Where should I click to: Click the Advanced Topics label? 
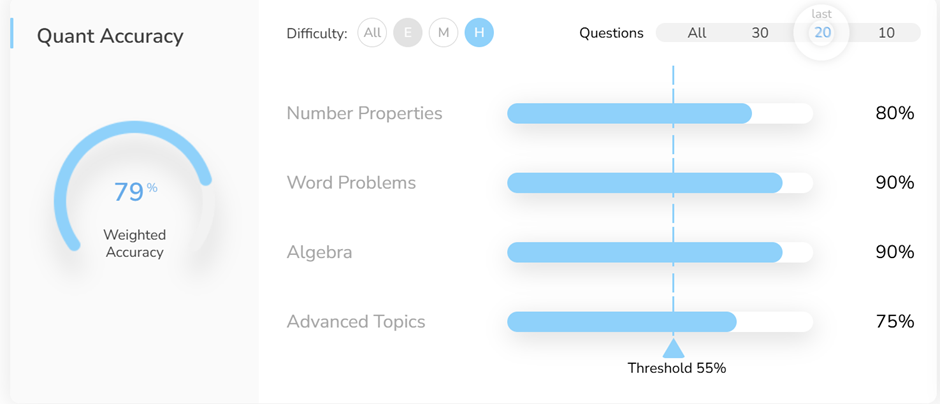coord(355,322)
